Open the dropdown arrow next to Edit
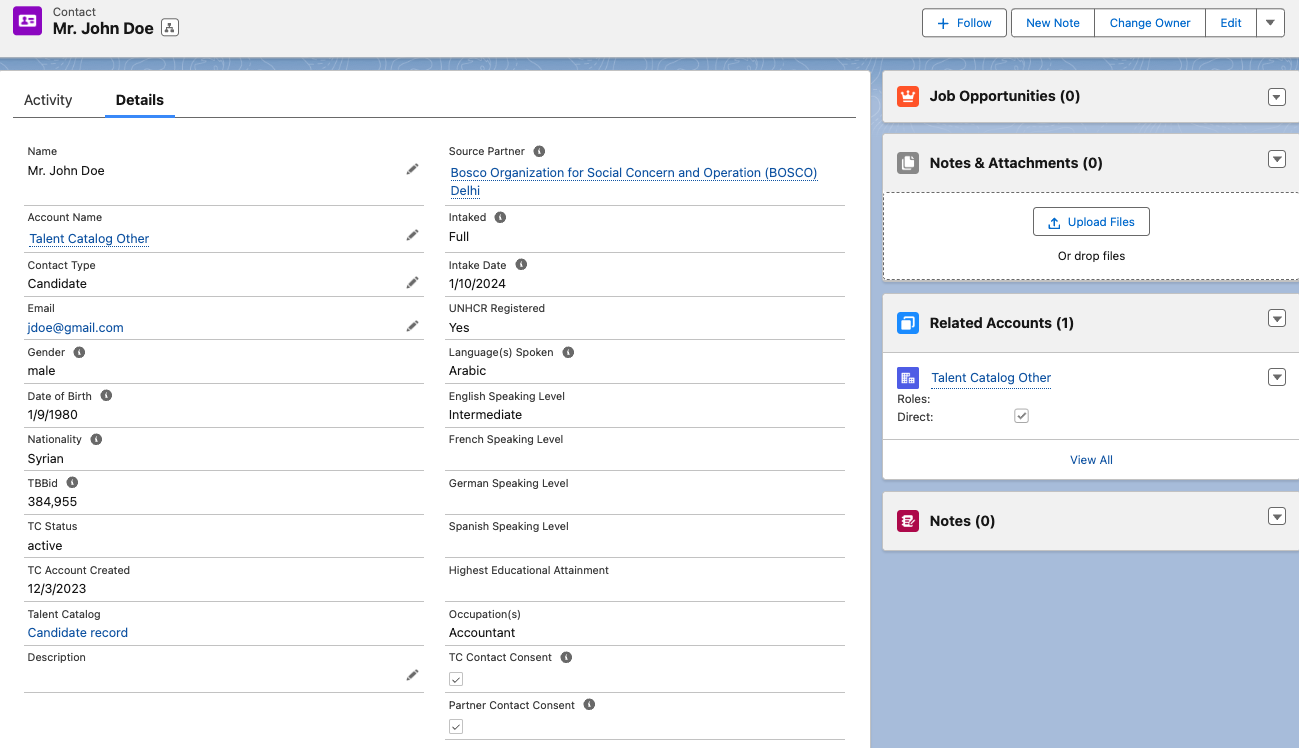The height and width of the screenshot is (748, 1299). (x=1270, y=22)
